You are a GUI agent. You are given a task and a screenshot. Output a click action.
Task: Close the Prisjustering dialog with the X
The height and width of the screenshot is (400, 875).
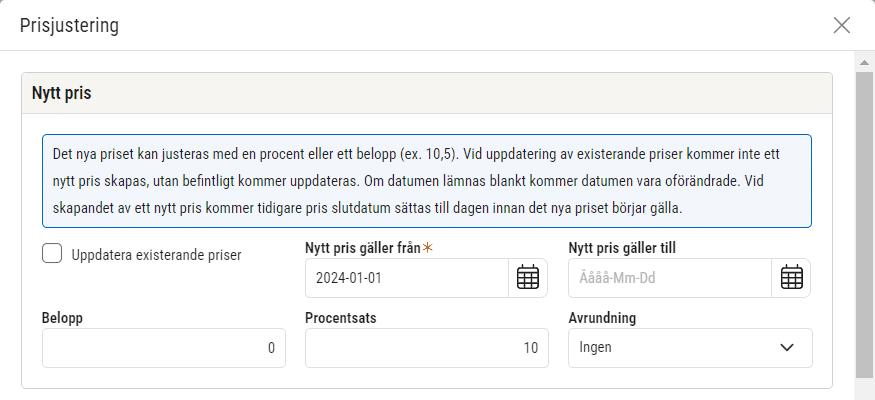842,25
